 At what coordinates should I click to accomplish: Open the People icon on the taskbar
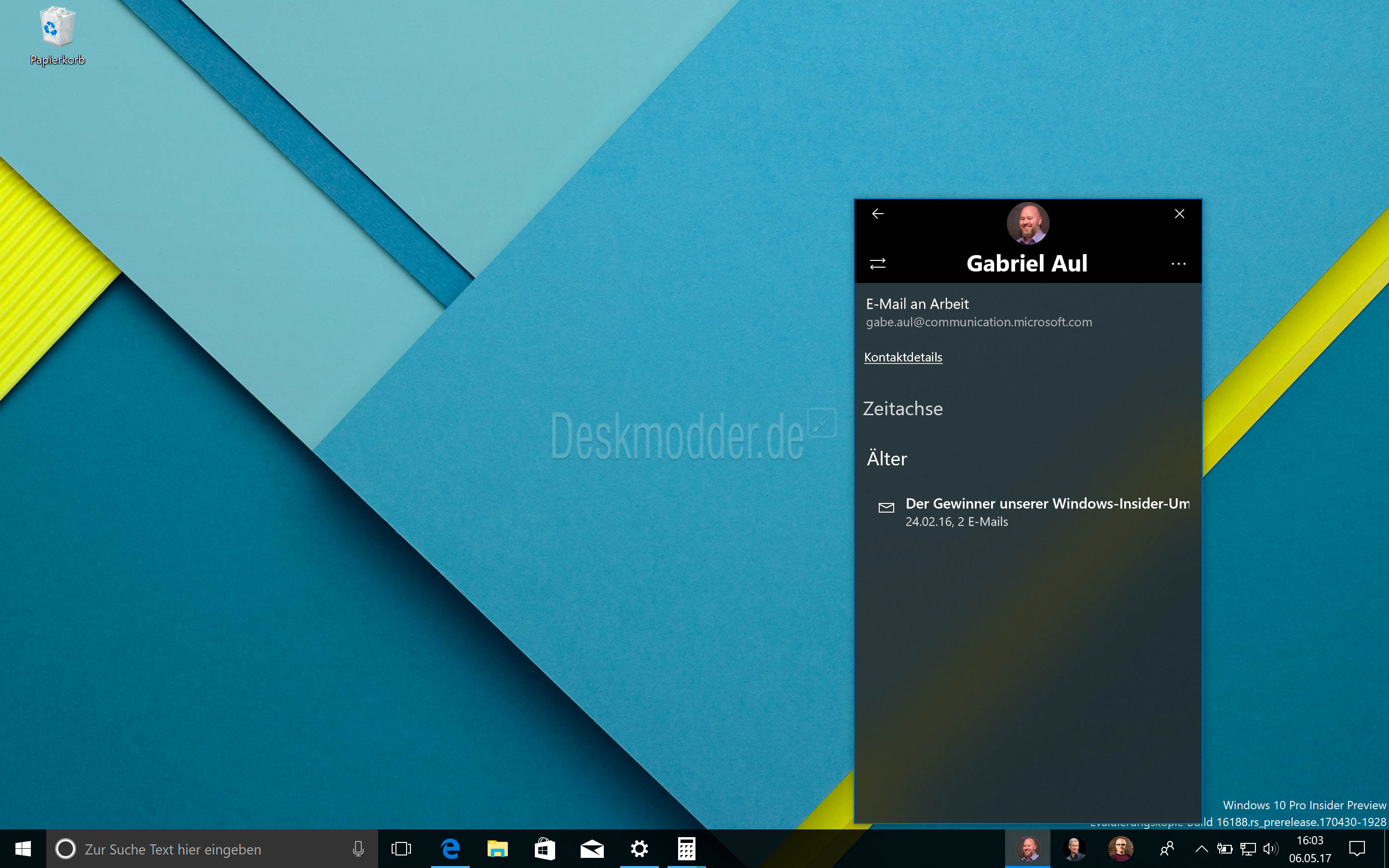tap(1167, 849)
